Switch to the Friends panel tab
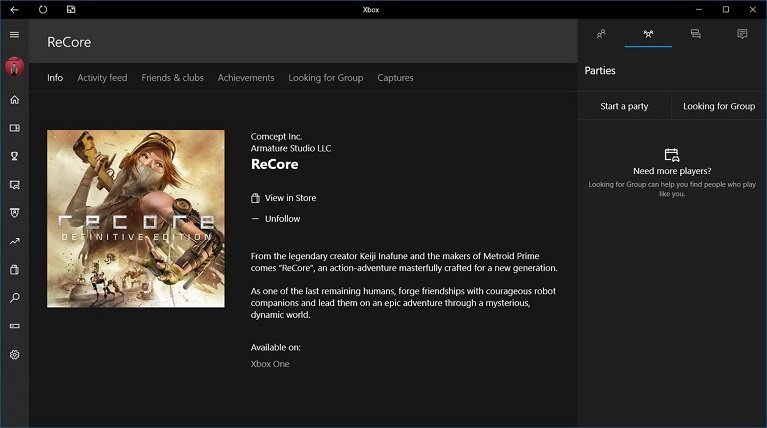767x428 pixels. click(x=601, y=34)
